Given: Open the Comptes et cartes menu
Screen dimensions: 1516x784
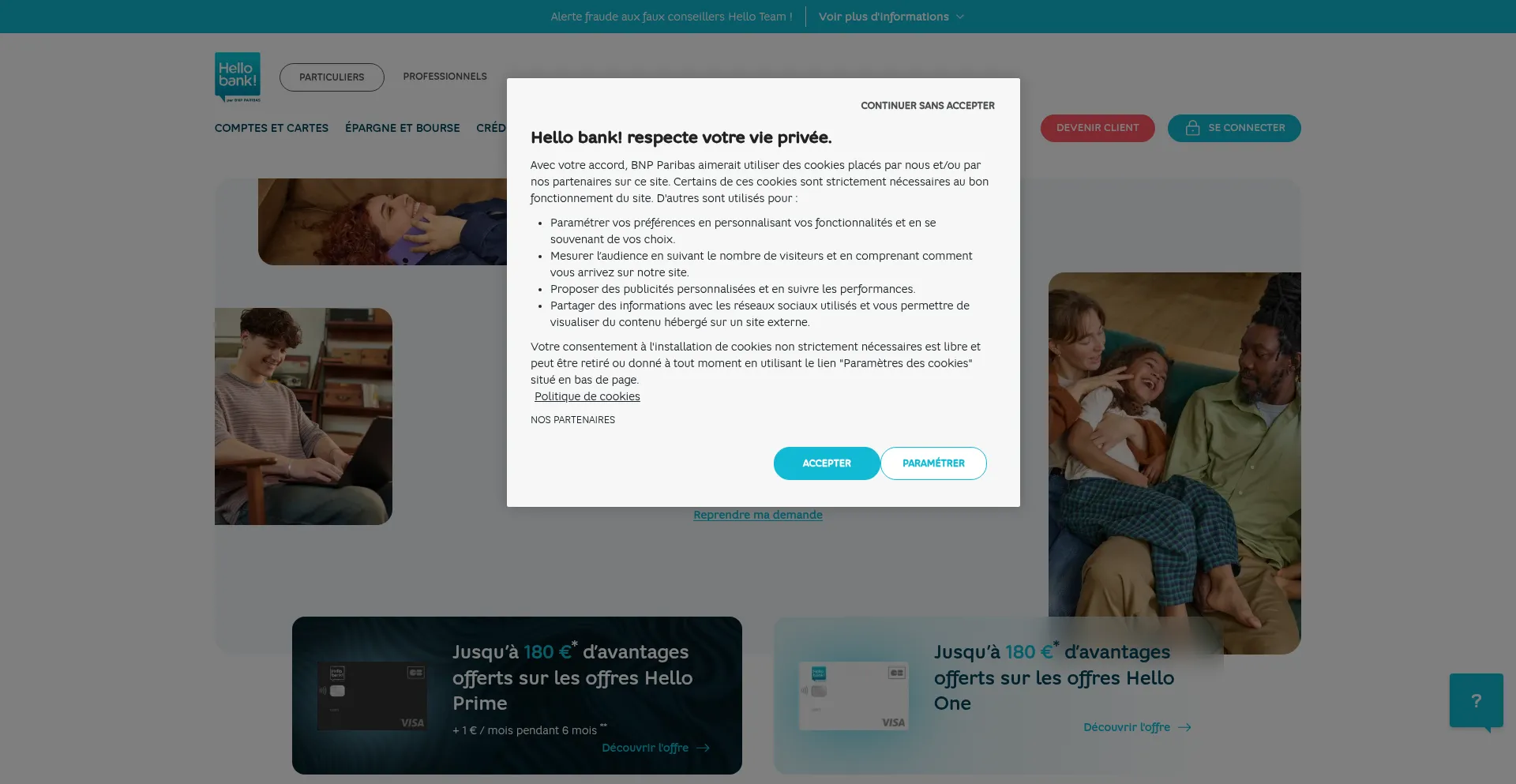Looking at the screenshot, I should (272, 128).
